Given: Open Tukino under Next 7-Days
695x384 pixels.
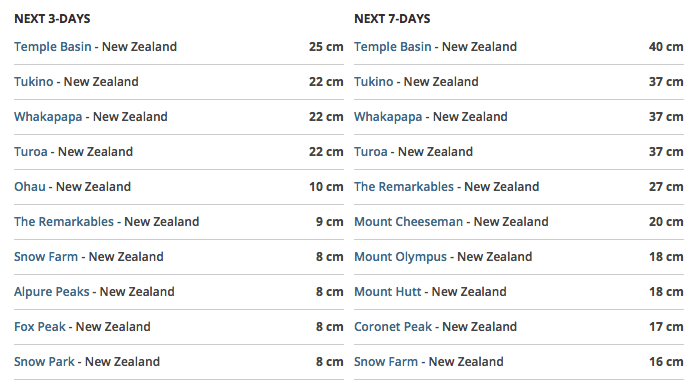Looking at the screenshot, I should tap(373, 82).
